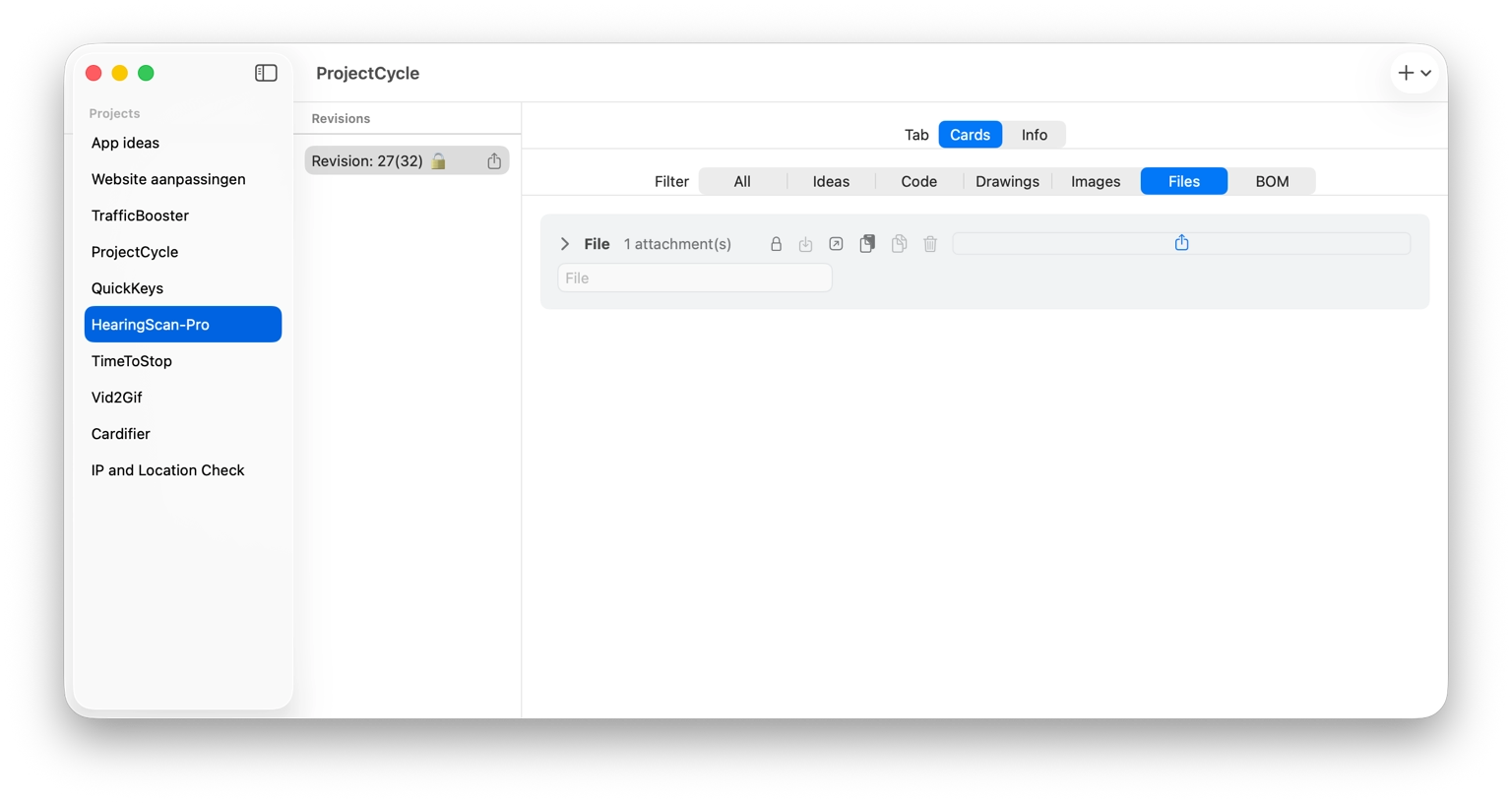Share Revision 27(32) via its export icon
The image size is (1512, 803).
[x=494, y=160]
